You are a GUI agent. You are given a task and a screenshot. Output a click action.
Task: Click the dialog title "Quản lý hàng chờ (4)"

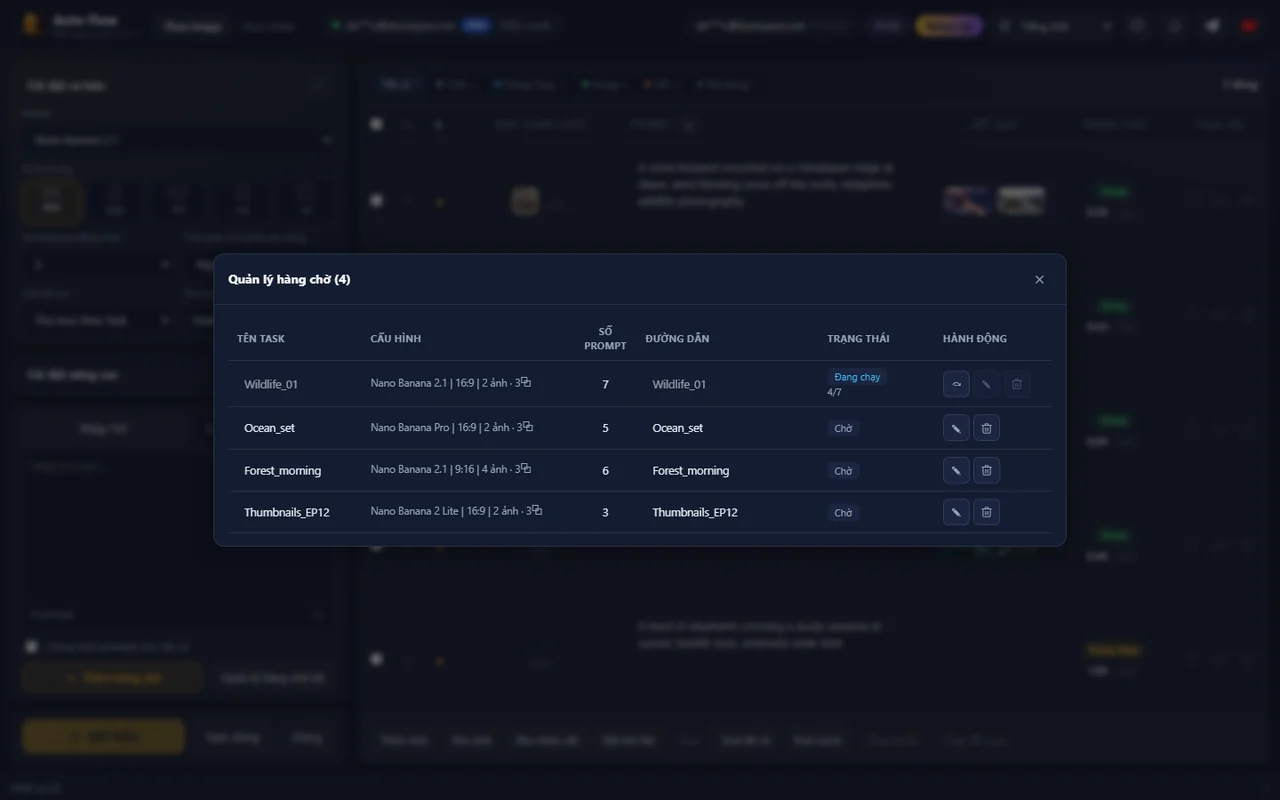click(289, 280)
